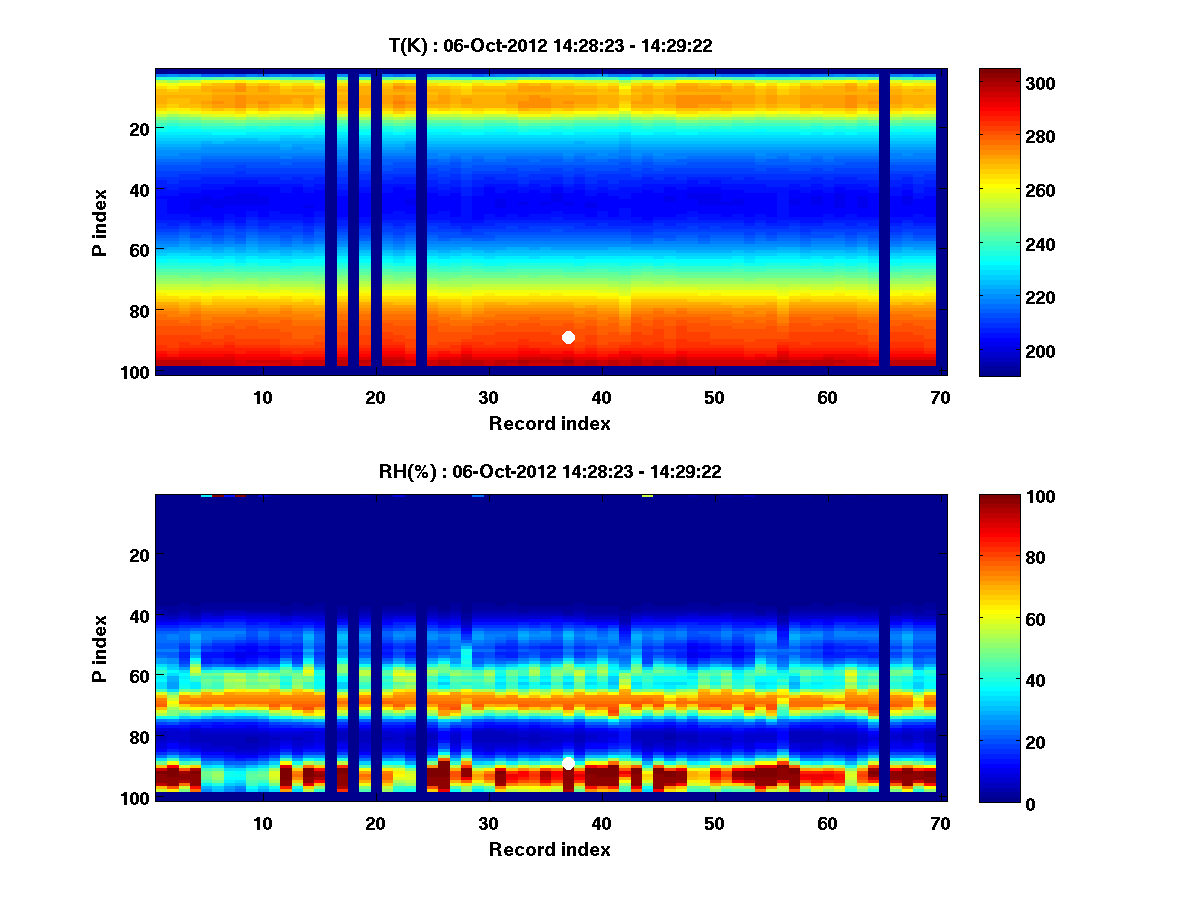
Task: Click the missing-data stripe near record 65 in temperature plot
Action: click(x=884, y=220)
